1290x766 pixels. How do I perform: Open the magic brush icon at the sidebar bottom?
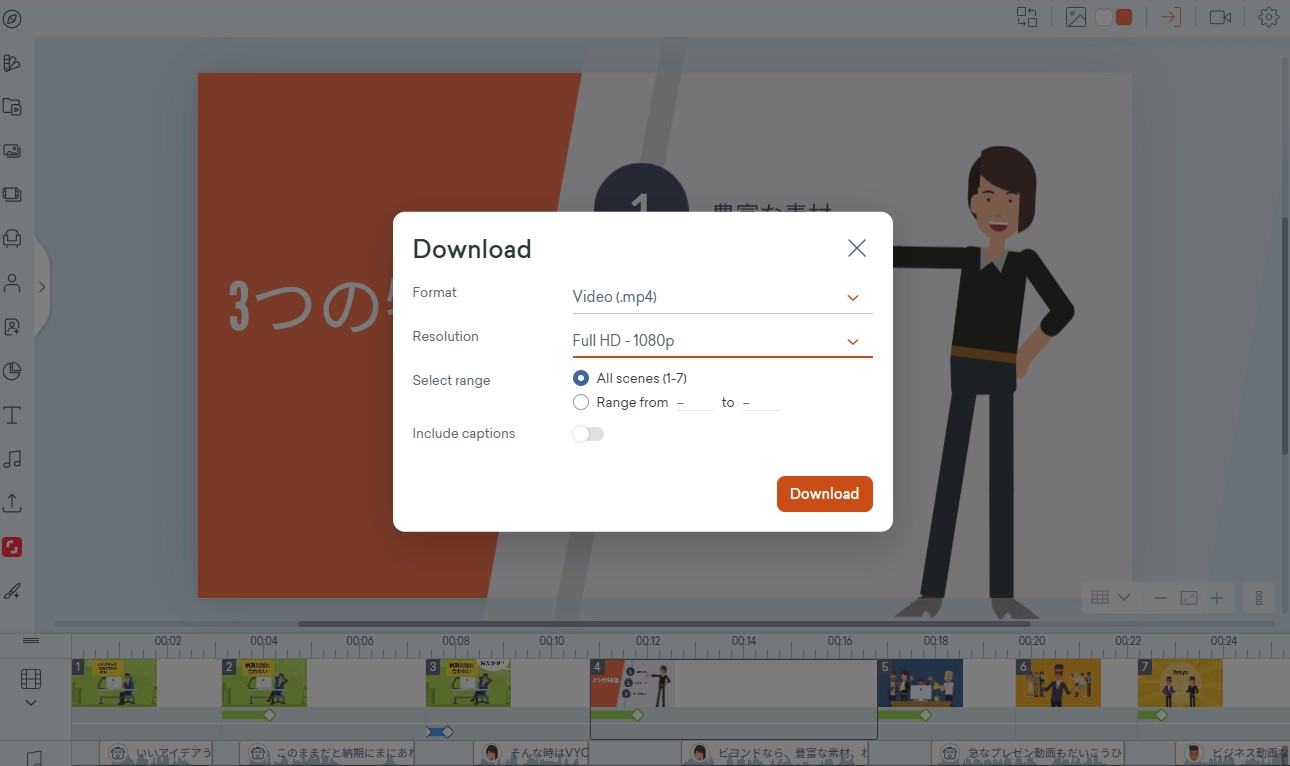(12, 591)
